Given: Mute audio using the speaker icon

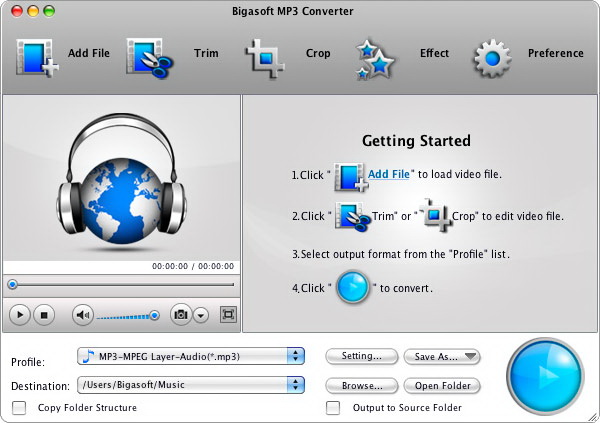Looking at the screenshot, I should click(x=83, y=315).
